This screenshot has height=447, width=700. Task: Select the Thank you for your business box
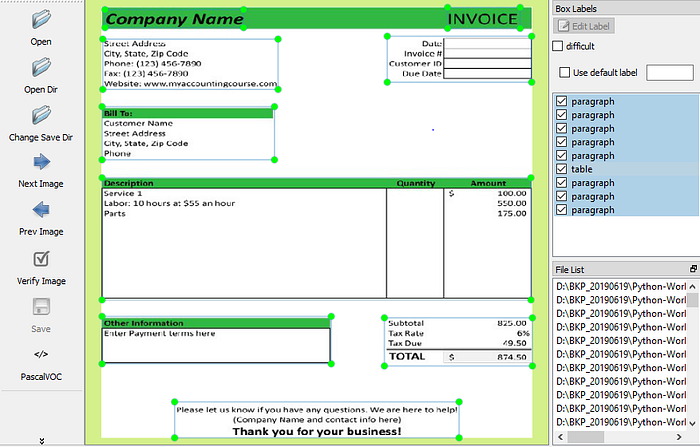[x=317, y=420]
